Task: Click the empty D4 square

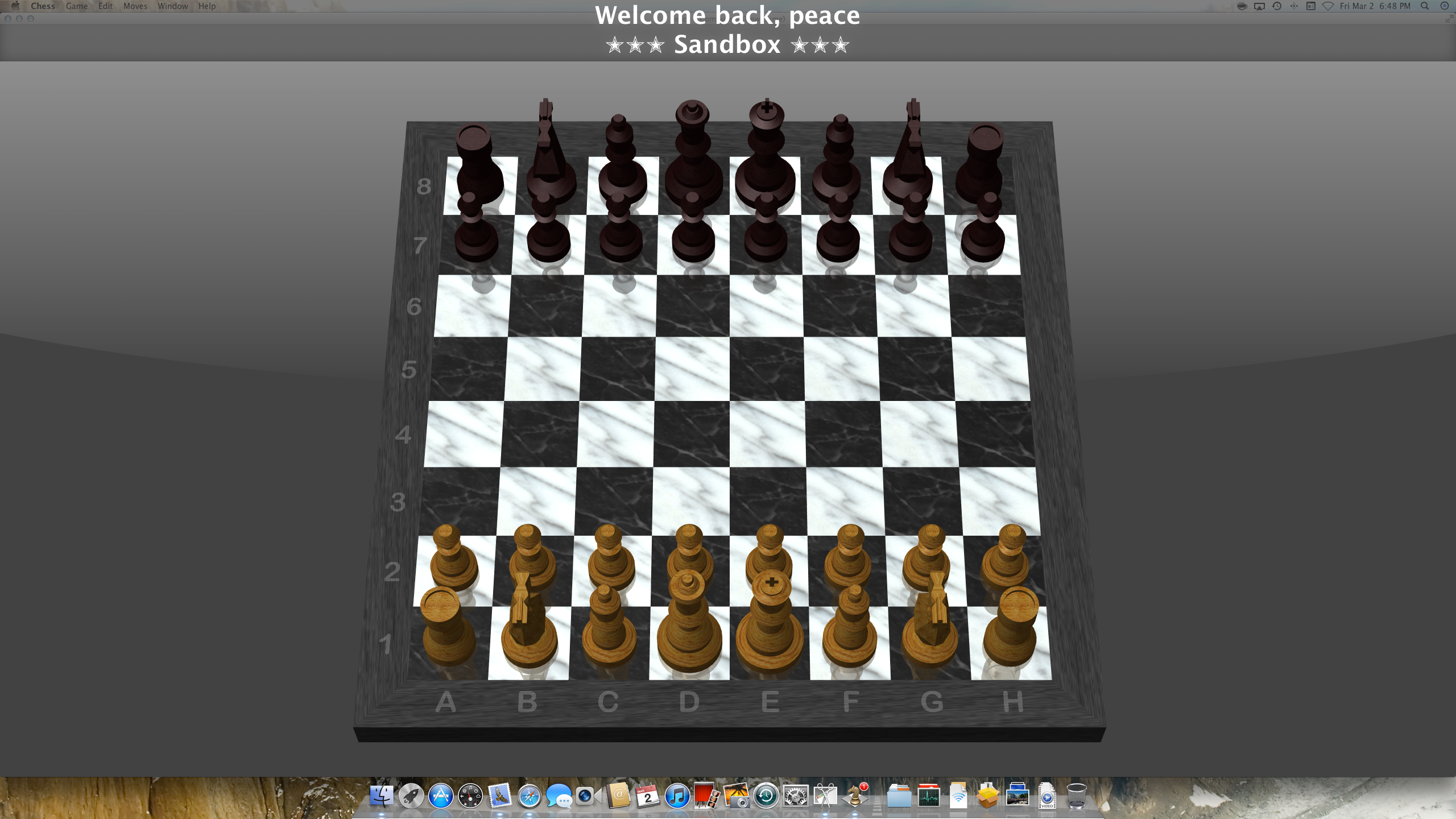Action: [x=692, y=434]
